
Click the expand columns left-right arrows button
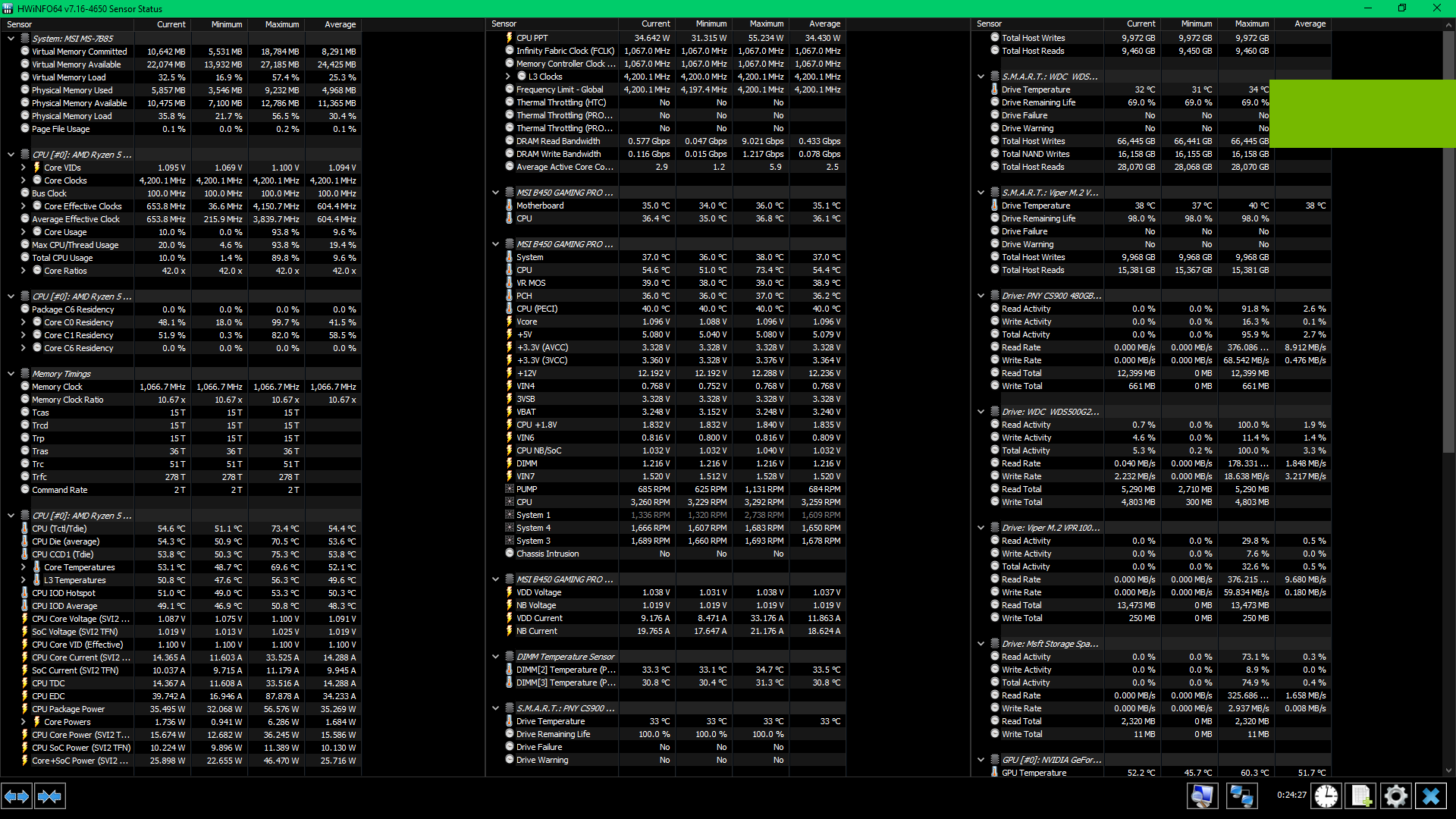[17, 796]
